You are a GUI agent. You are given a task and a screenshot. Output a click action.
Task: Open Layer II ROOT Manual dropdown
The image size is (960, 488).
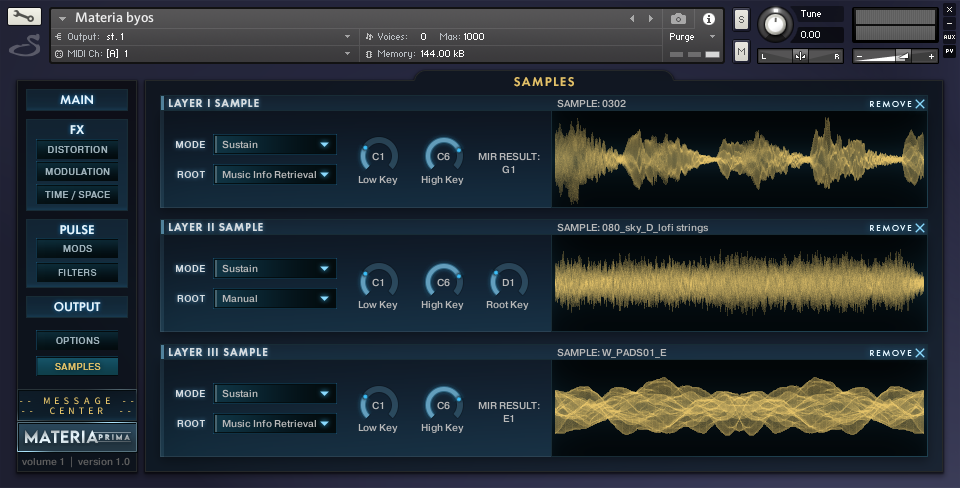point(275,298)
